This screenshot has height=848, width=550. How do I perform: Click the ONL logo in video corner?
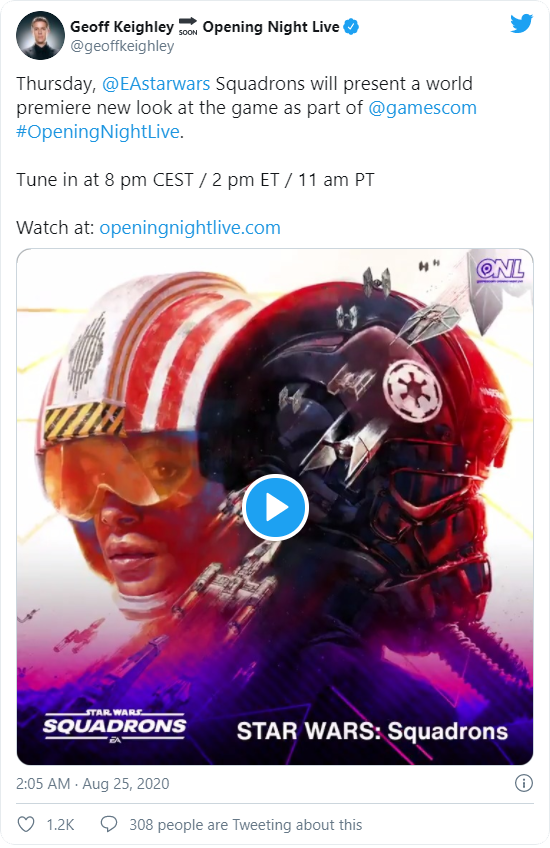pyautogui.click(x=501, y=270)
